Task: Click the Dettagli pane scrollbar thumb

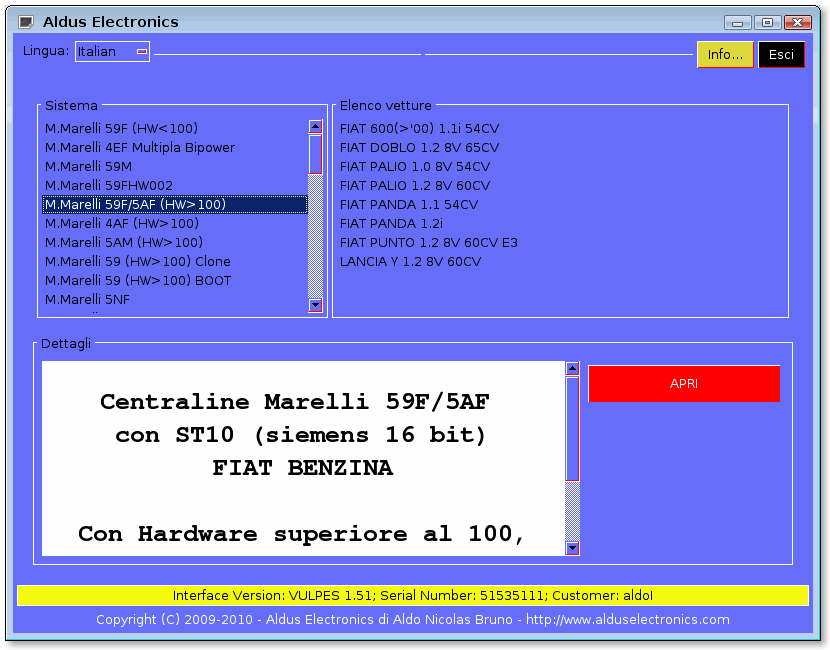Action: point(572,429)
